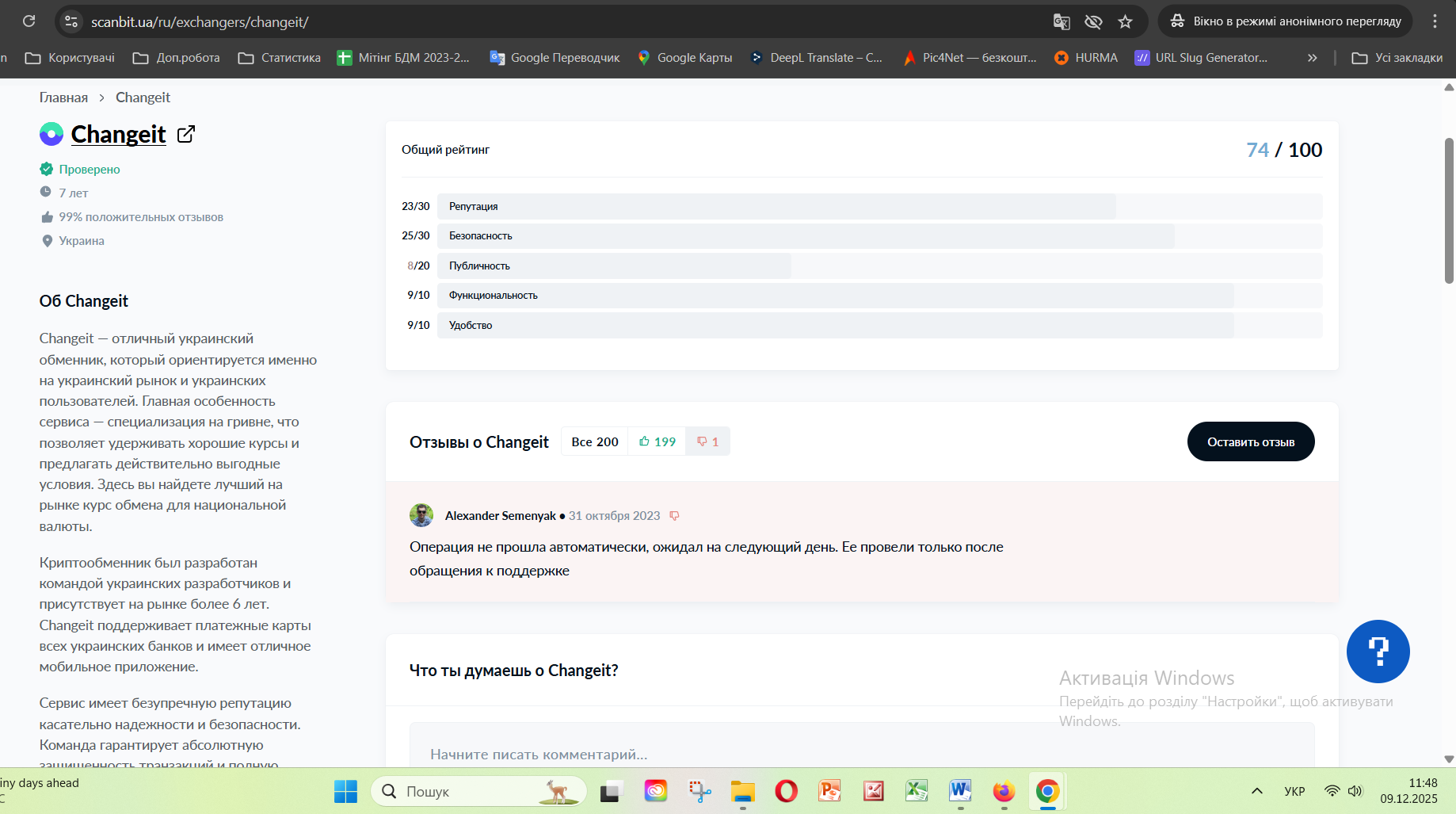Open Google Переводчик bookmark
Screen dimensions: 1456x814
pos(555,58)
